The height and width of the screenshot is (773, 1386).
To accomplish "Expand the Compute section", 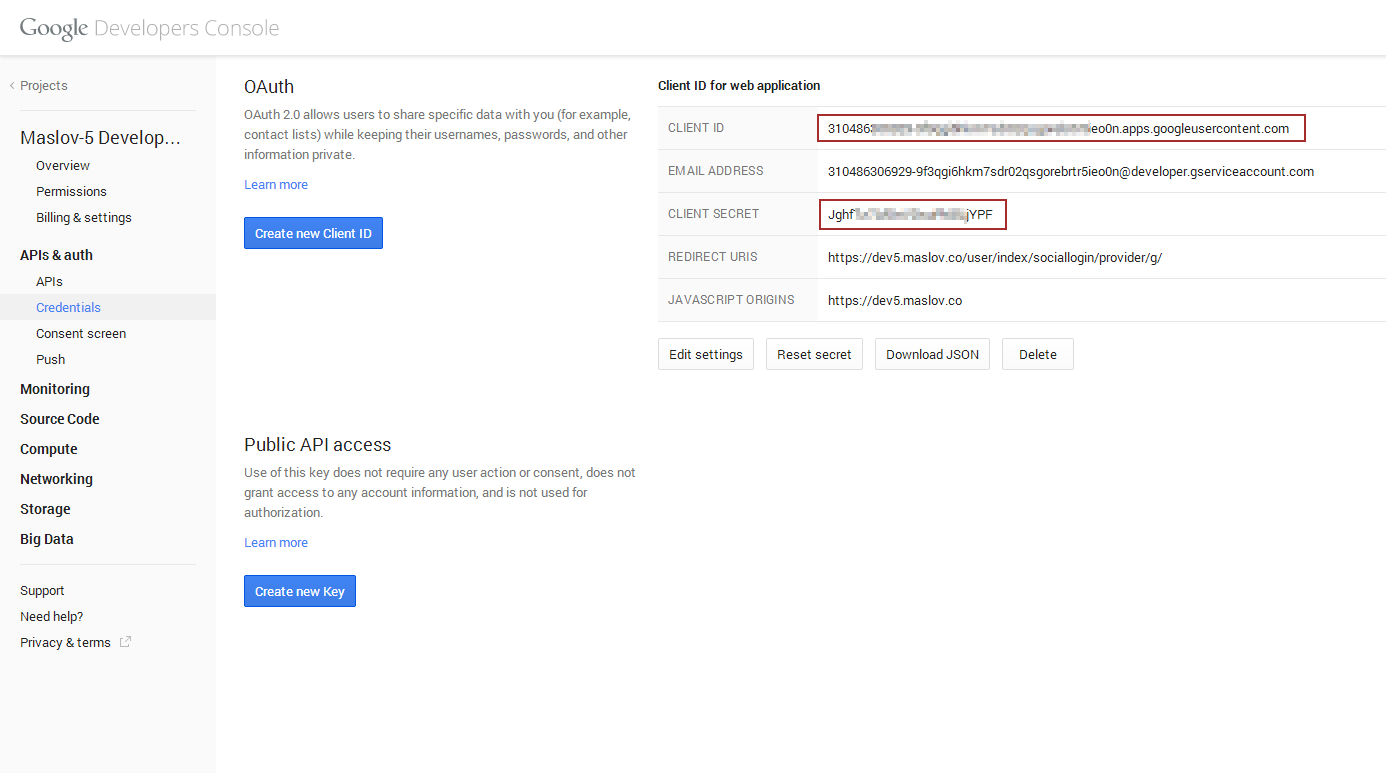I will pyautogui.click(x=49, y=449).
